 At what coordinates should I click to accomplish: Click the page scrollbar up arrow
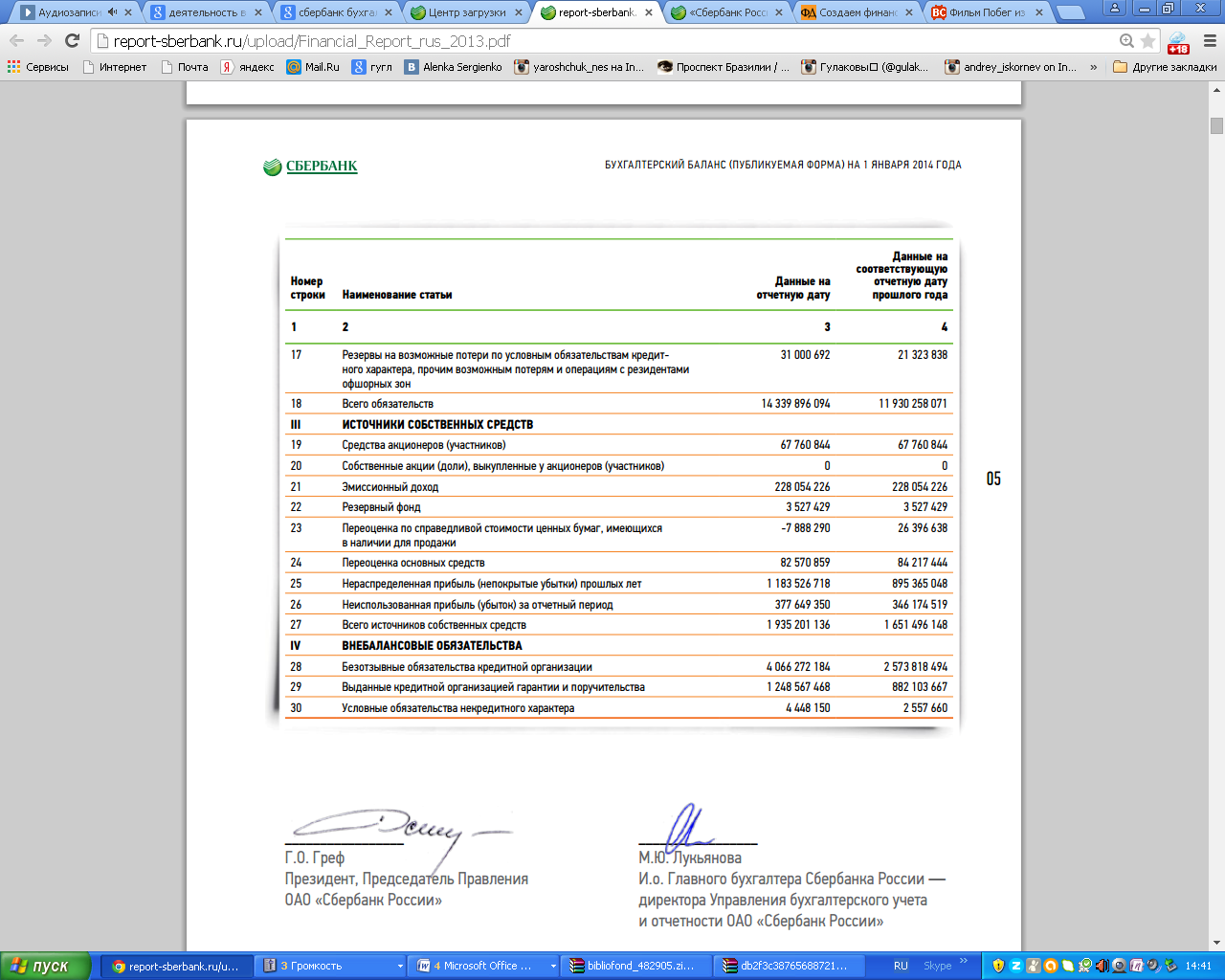(1216, 90)
